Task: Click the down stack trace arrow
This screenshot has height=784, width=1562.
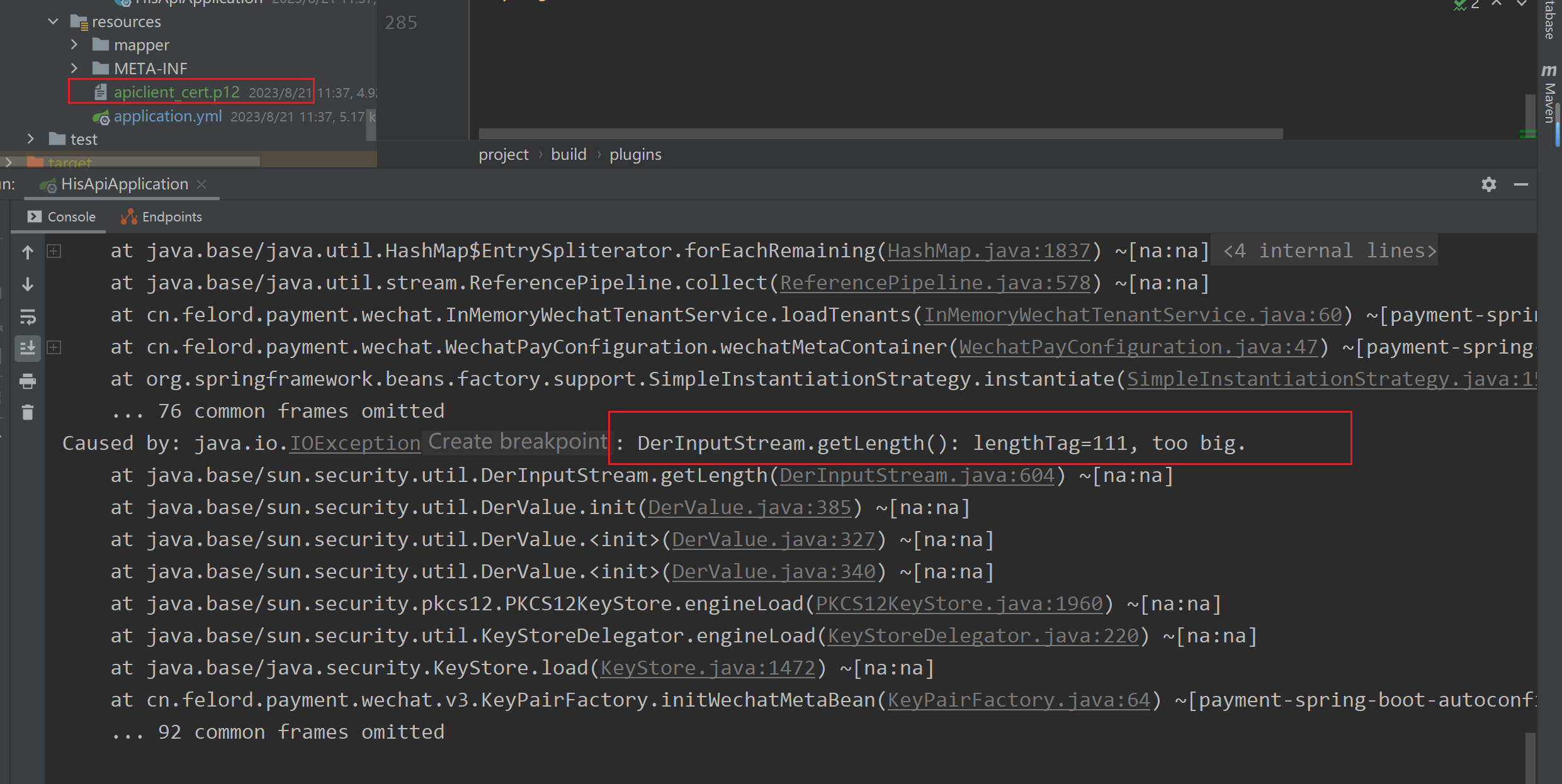Action: (28, 284)
